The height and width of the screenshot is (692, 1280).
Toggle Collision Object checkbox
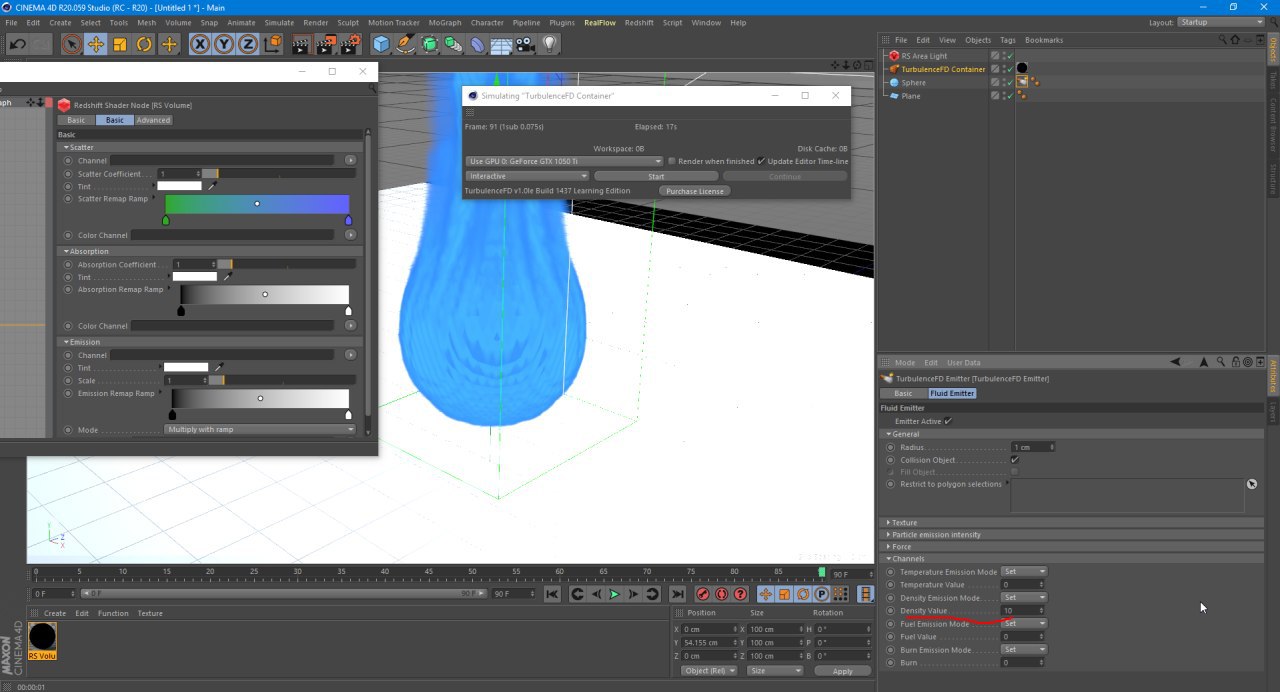1015,460
